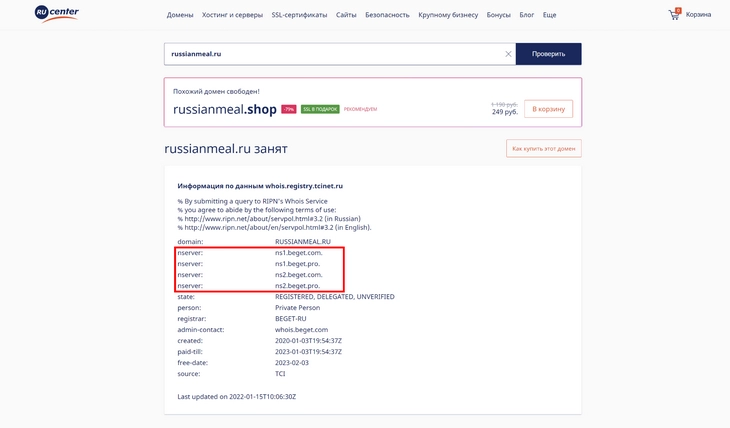
Task: Select created date 2020-01-03T19:54:37Z
Action: click(308, 341)
